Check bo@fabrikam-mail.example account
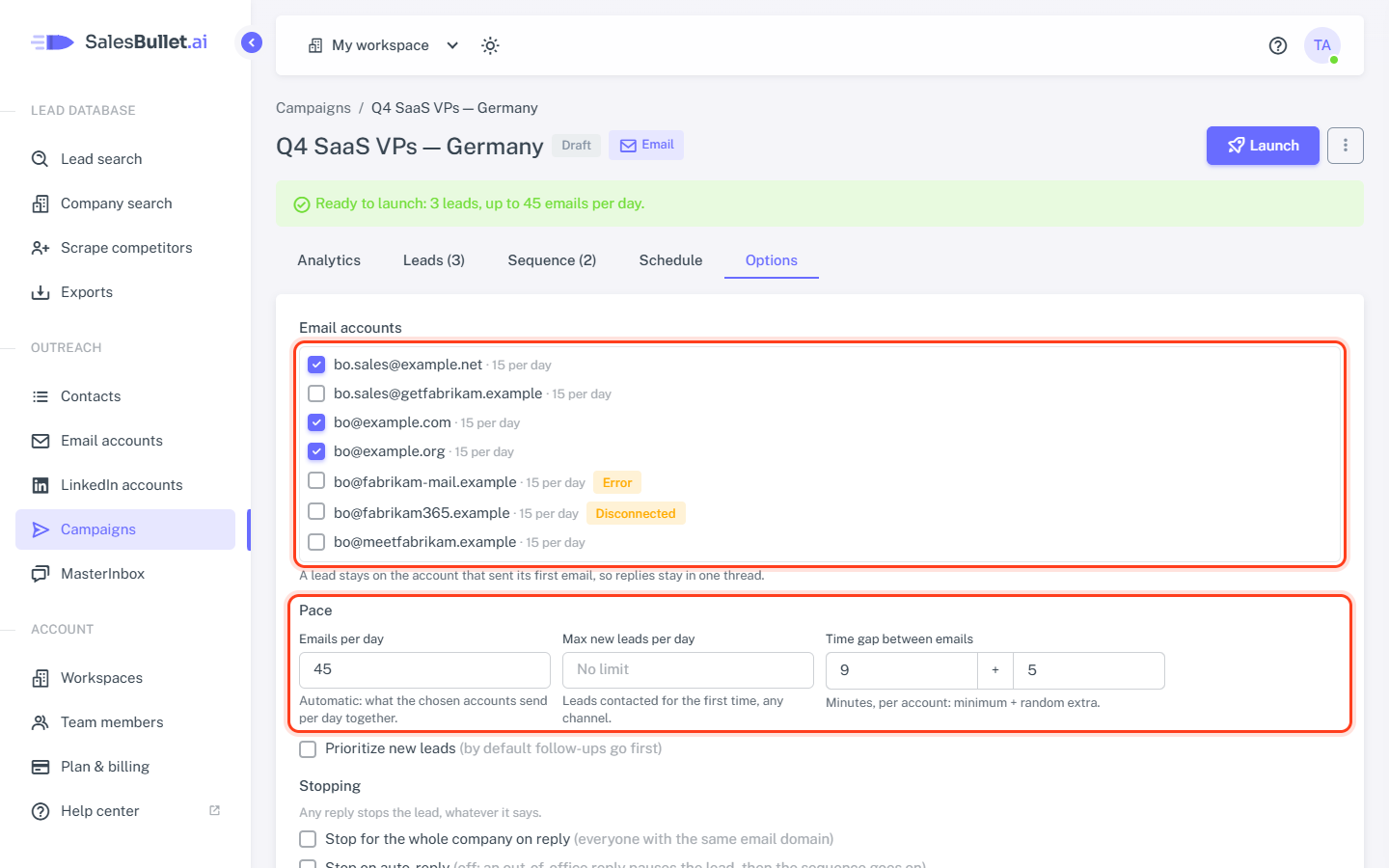Image resolution: width=1389 pixels, height=868 pixels. click(316, 480)
